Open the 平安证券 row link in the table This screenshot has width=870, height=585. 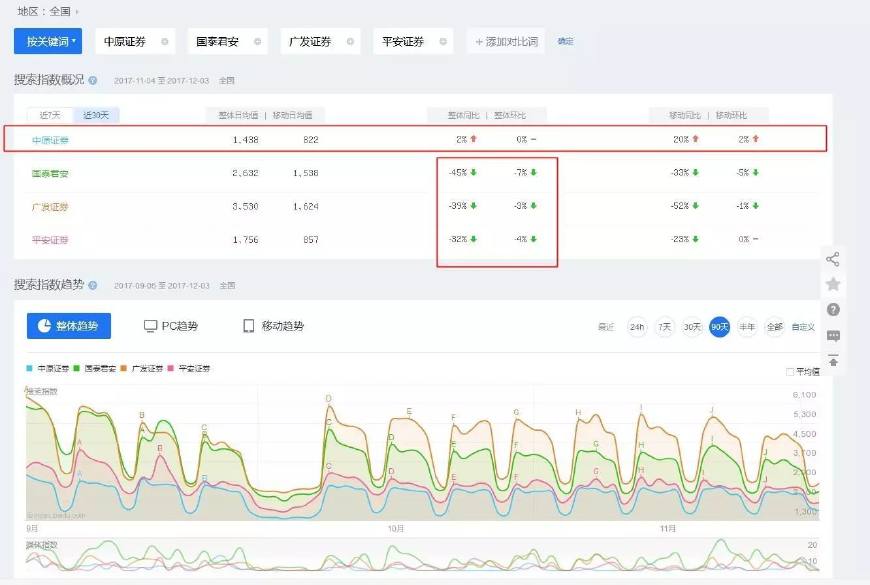tap(50, 240)
